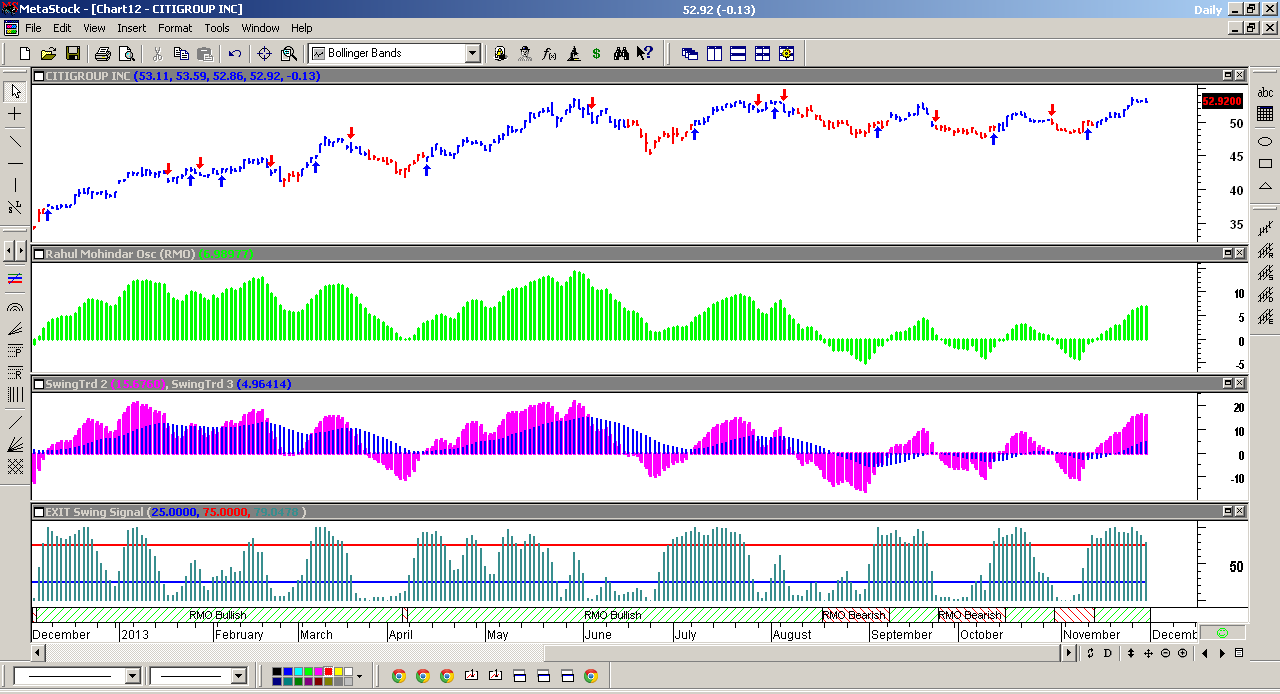The image size is (1280, 694).
Task: Click the Paste clipboard icon
Action: pyautogui.click(x=205, y=53)
